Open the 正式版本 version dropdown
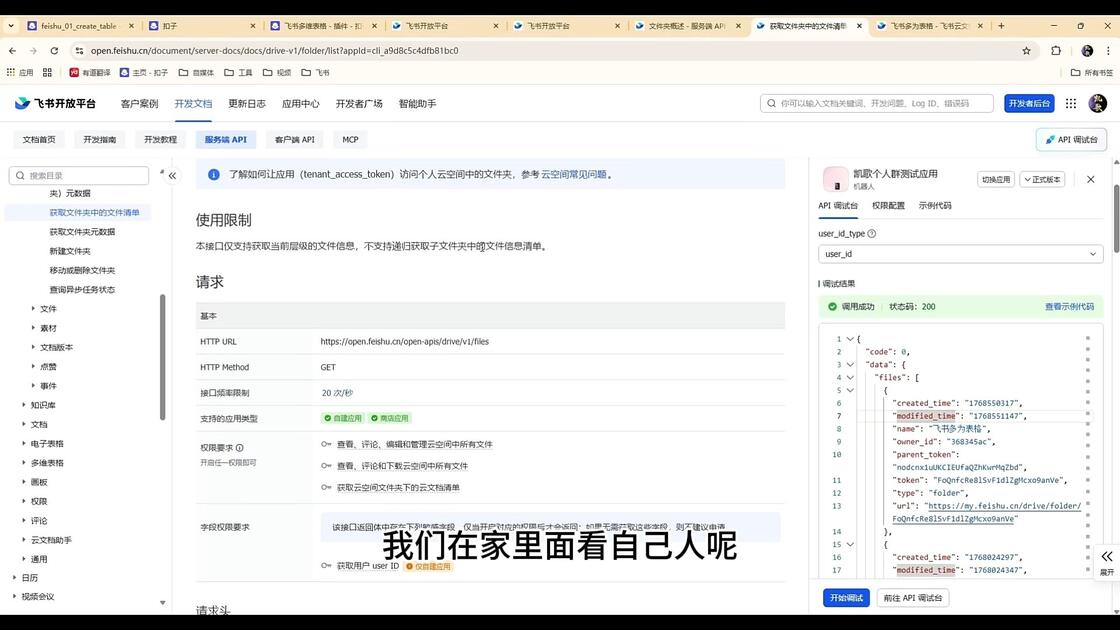Viewport: 1120px width, 630px height. [x=1042, y=180]
